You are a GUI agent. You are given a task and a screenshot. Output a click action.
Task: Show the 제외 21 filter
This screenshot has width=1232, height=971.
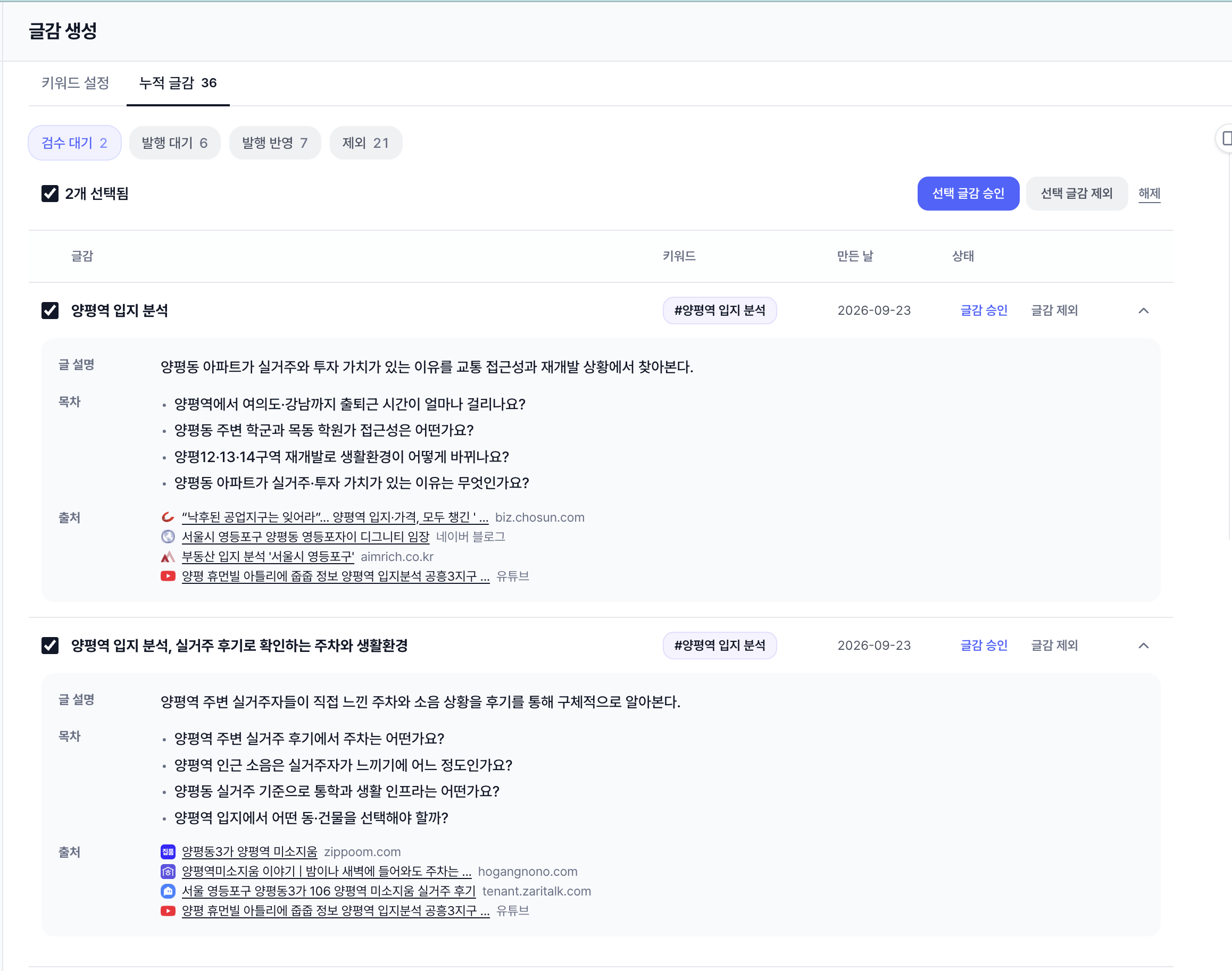[366, 143]
